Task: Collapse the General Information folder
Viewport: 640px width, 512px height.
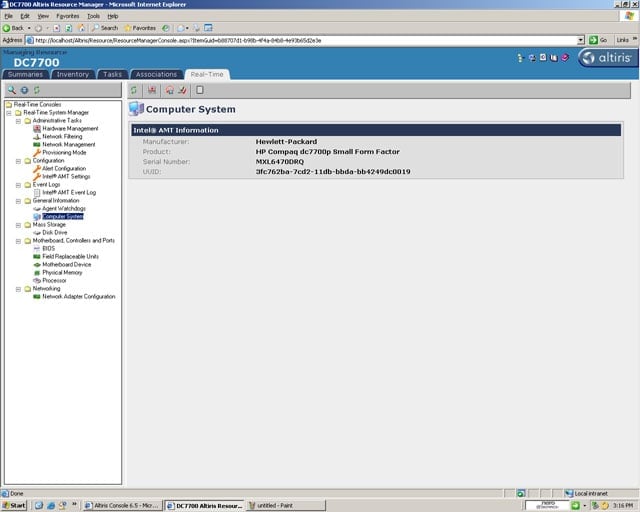Action: 18,201
